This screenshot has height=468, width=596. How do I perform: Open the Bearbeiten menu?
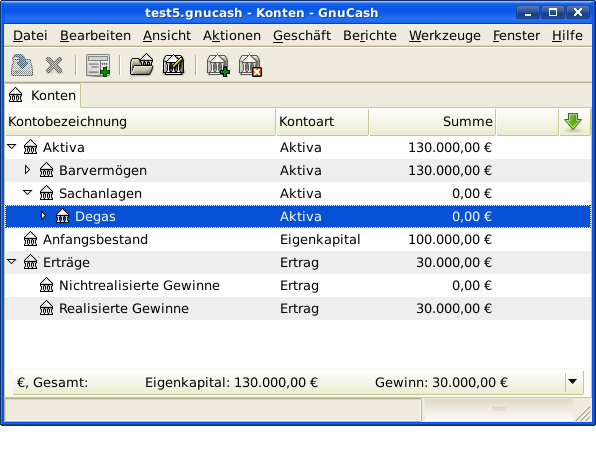pos(95,36)
